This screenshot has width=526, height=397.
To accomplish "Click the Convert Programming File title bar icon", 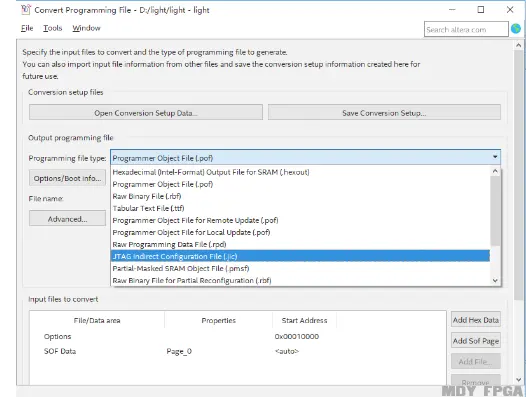I will [x=26, y=9].
